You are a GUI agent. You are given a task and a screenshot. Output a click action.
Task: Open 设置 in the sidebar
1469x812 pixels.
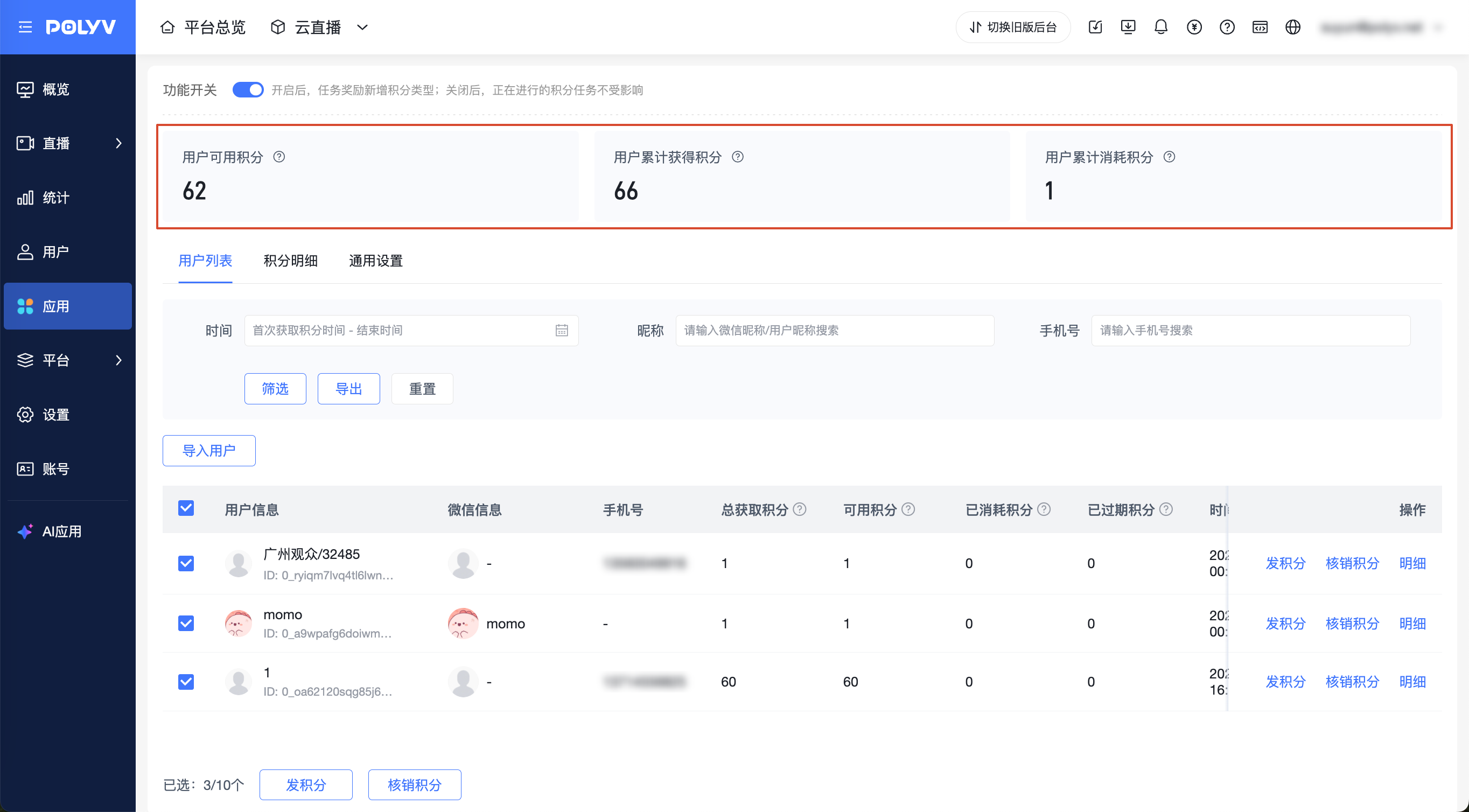(x=68, y=415)
